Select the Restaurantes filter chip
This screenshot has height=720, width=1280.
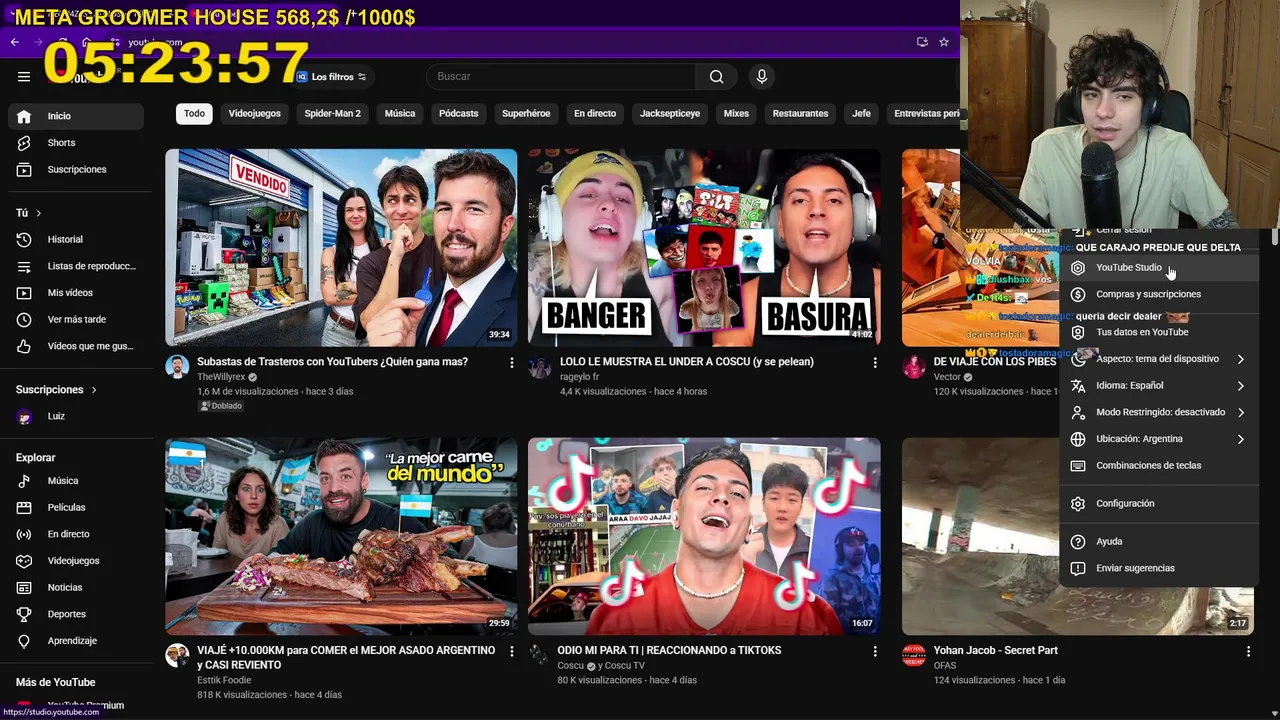tap(800, 113)
